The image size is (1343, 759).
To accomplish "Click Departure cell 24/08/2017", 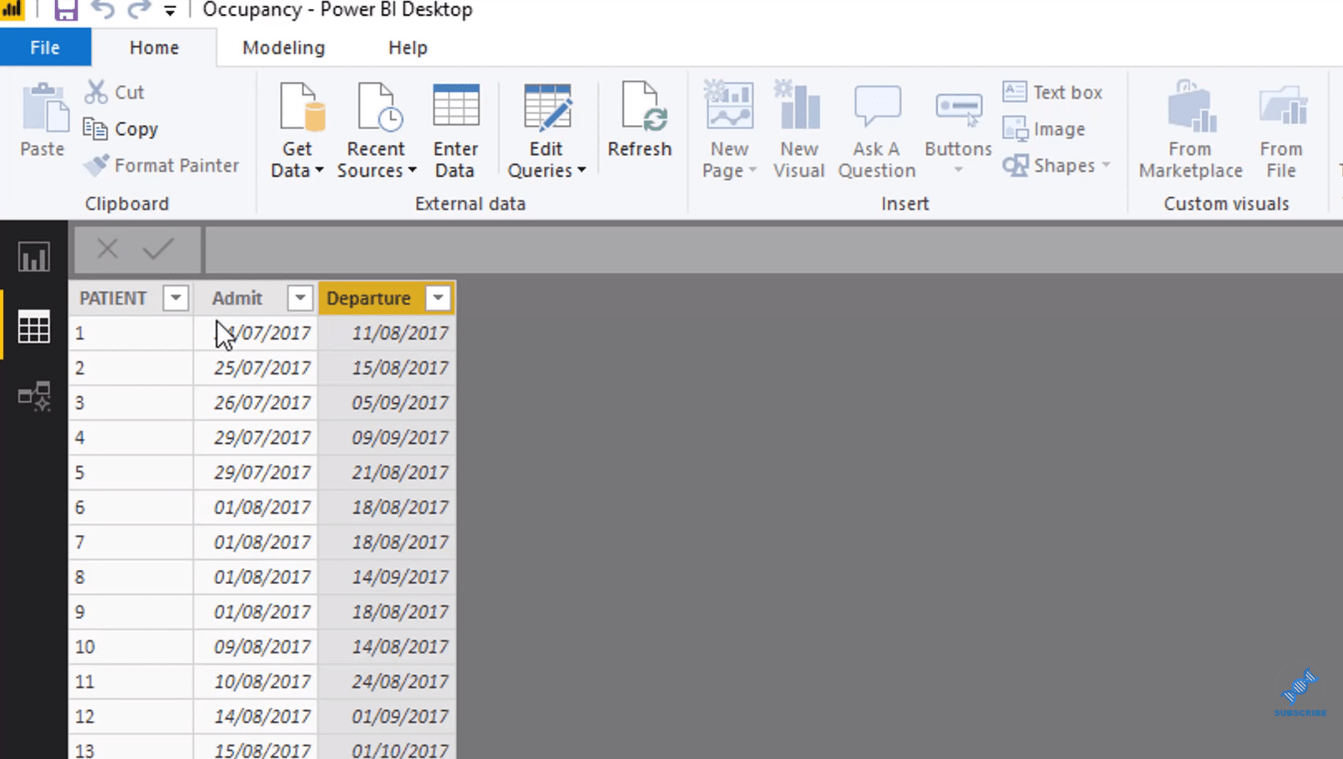I will pos(387,682).
